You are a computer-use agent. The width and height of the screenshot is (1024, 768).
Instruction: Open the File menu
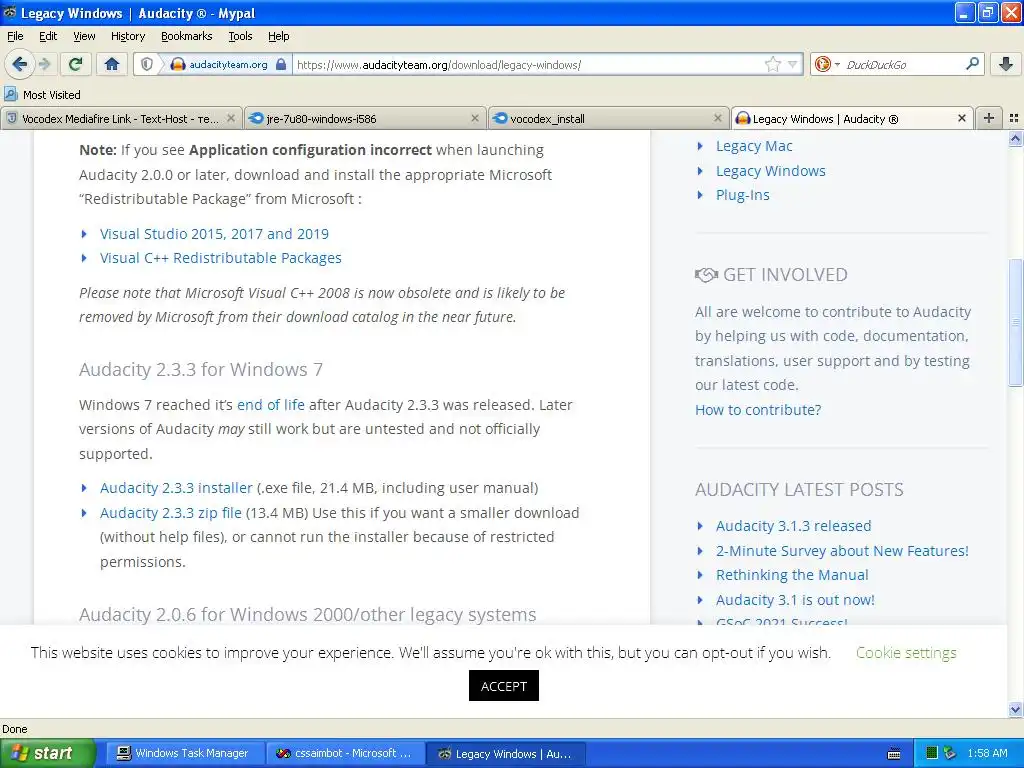point(15,36)
